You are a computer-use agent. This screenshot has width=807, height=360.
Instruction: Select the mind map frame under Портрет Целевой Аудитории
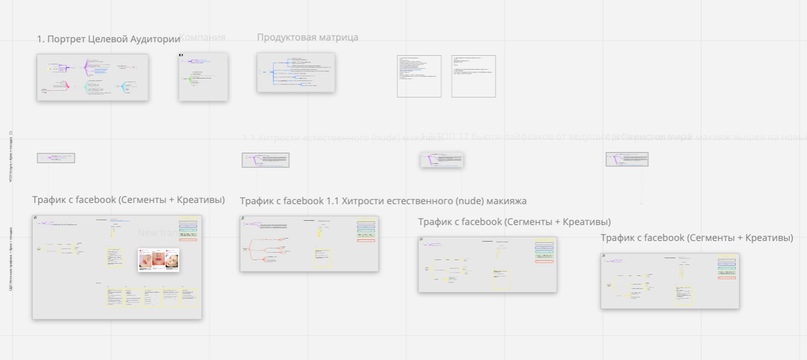click(x=93, y=77)
